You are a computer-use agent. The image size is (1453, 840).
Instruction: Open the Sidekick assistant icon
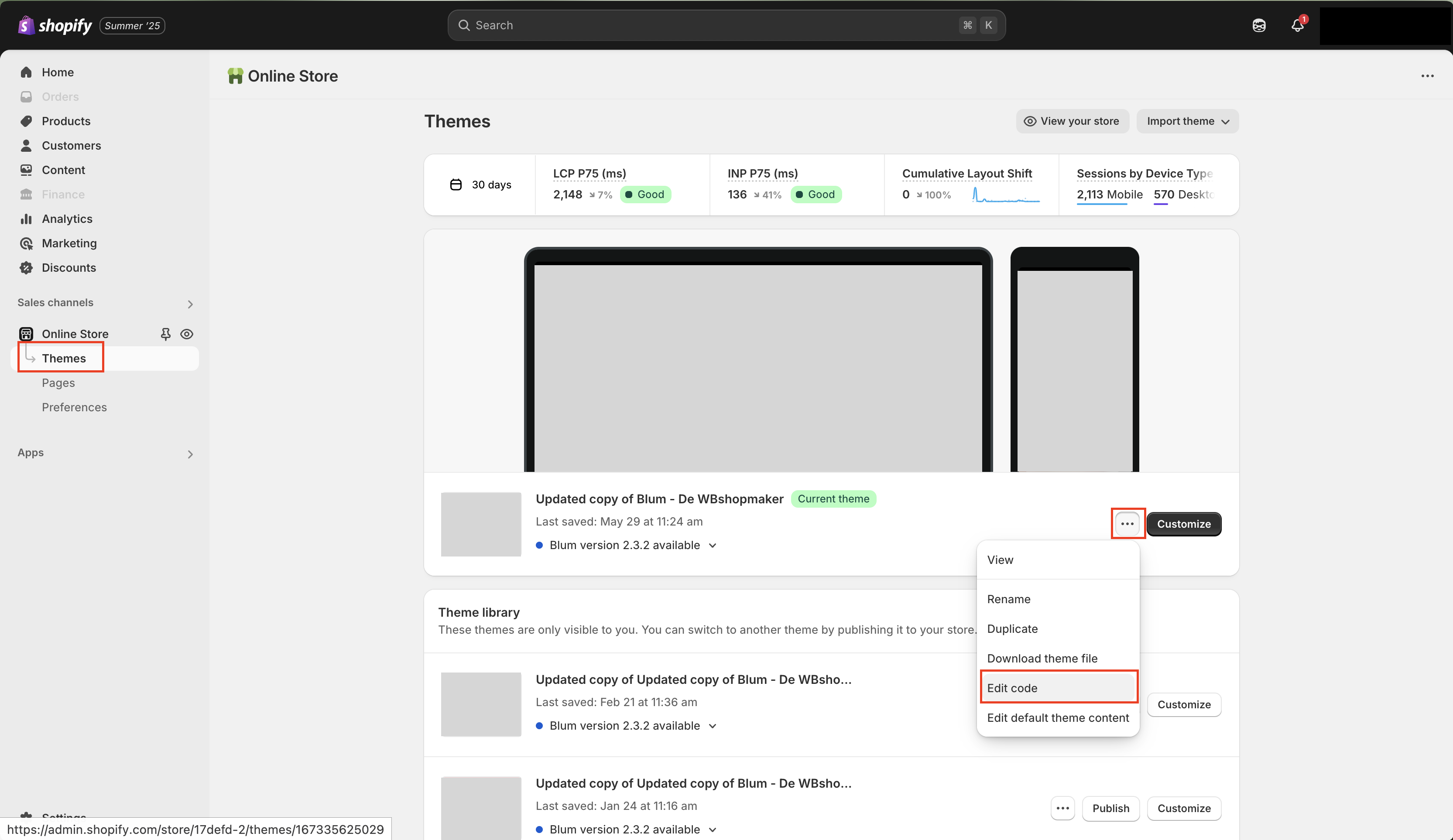pyautogui.click(x=1259, y=25)
